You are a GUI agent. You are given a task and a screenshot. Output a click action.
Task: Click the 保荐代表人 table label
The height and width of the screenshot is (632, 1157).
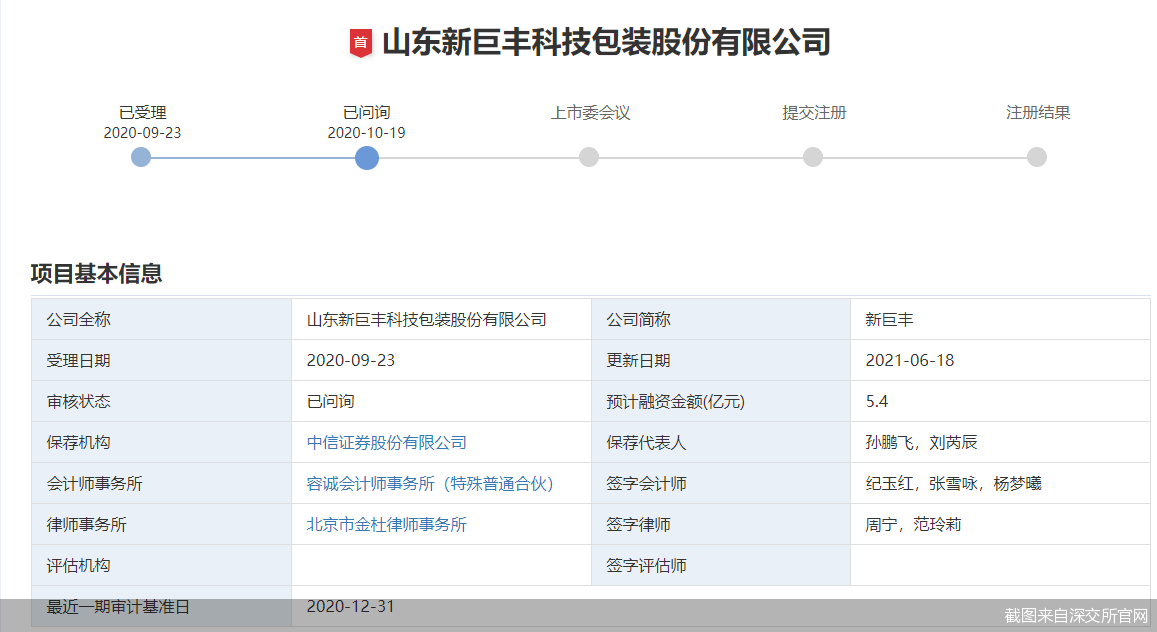[x=646, y=442]
